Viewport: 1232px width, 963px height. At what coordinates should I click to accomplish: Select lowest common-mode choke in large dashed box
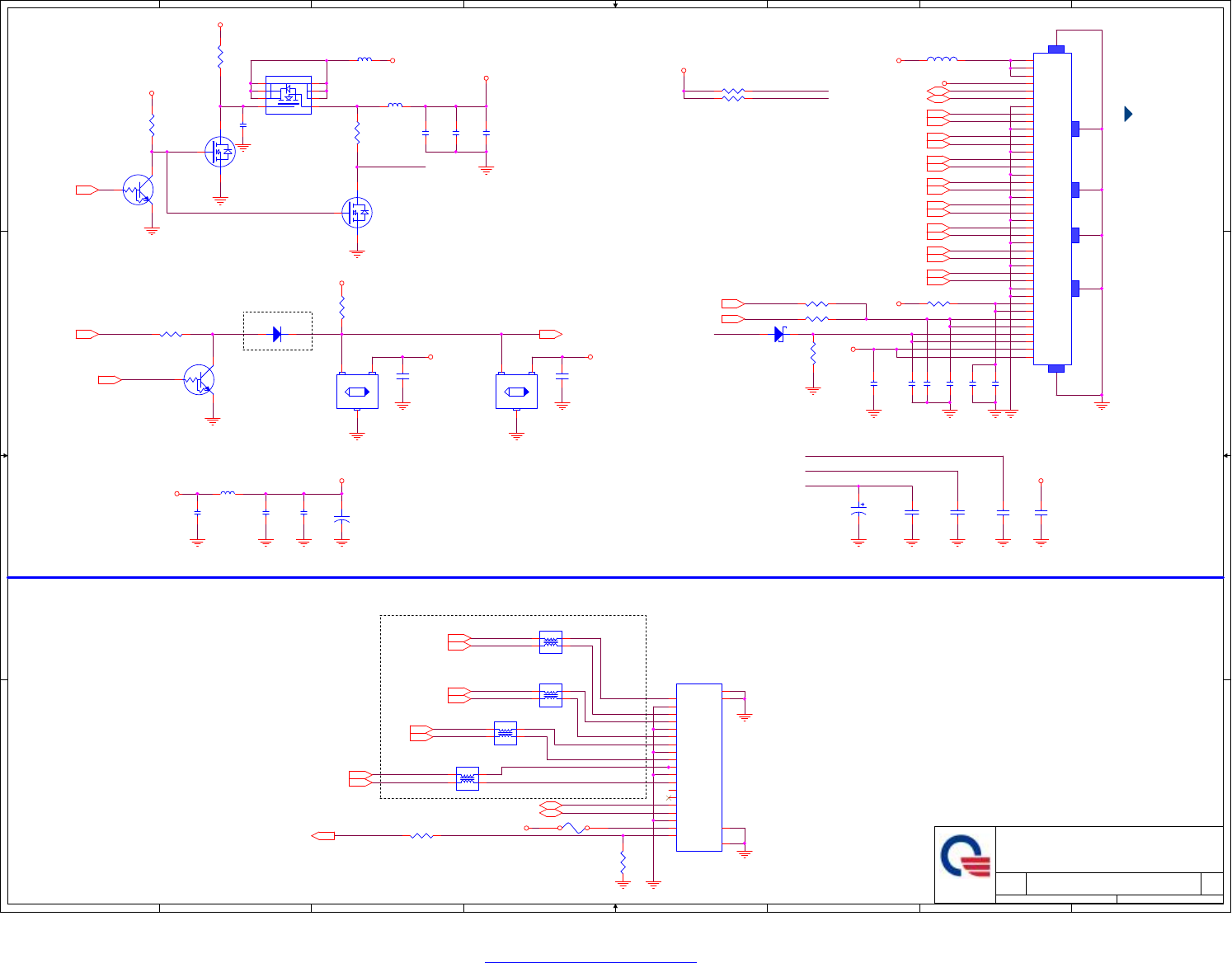(x=468, y=778)
